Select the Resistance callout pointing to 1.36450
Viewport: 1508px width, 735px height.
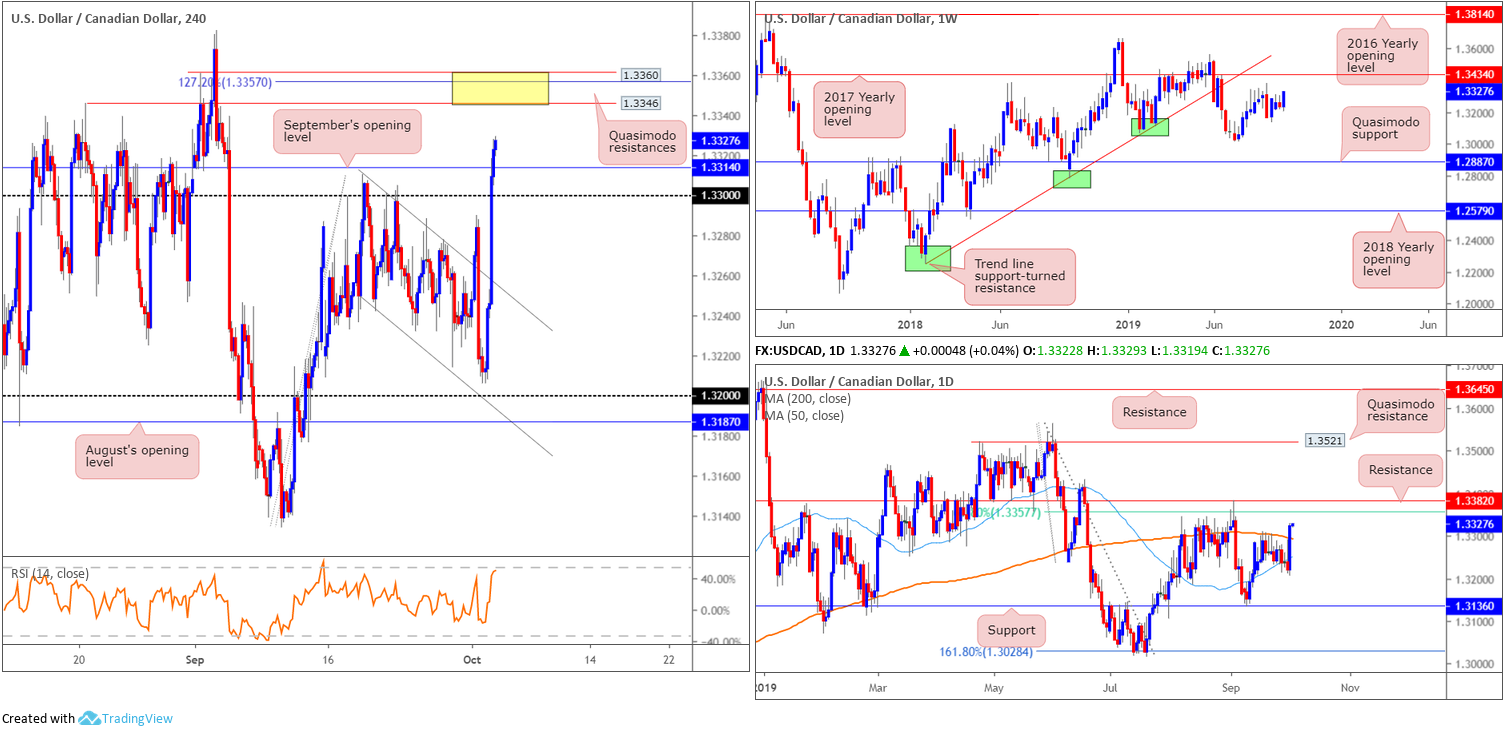[x=1153, y=412]
